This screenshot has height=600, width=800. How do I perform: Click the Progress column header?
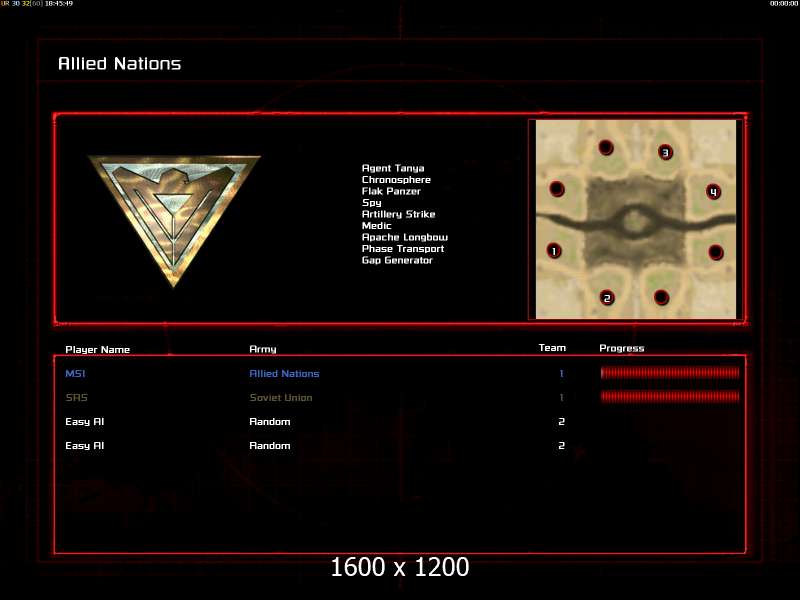tap(621, 348)
